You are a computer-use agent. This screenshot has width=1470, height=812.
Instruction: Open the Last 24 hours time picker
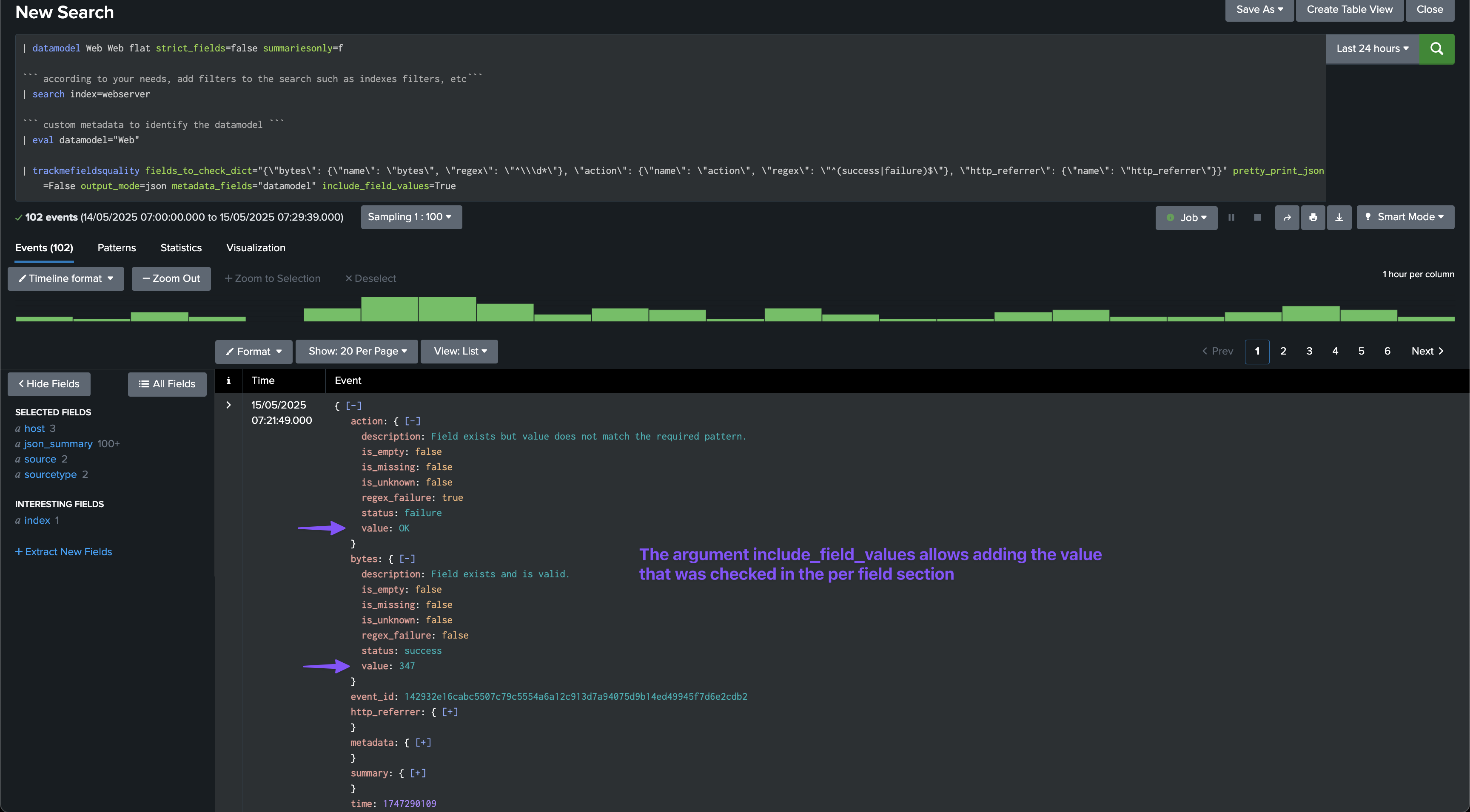pos(1372,48)
